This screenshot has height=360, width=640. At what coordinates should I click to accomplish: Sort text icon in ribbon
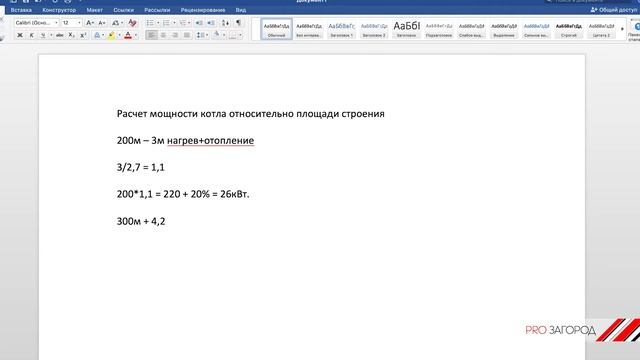[225, 23]
